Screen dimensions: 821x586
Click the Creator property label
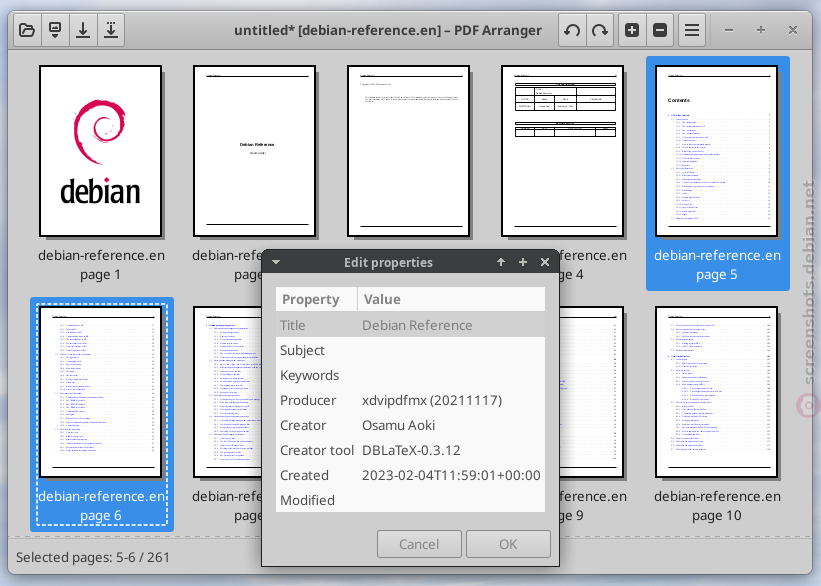click(x=303, y=425)
